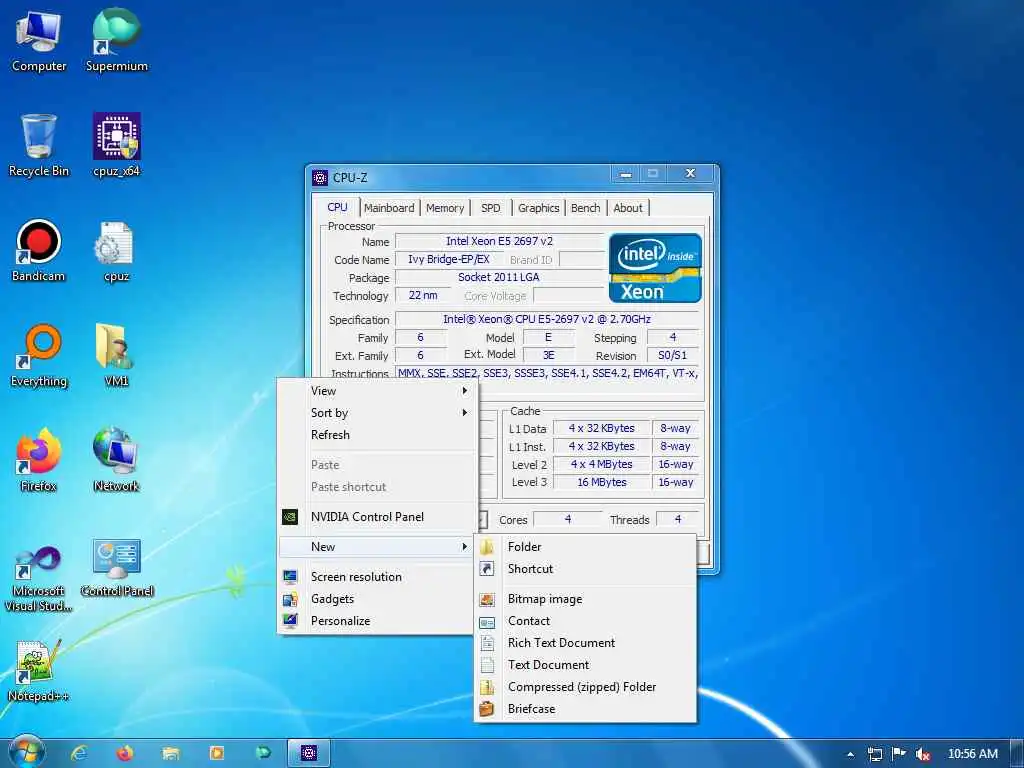The height and width of the screenshot is (768, 1024).
Task: Open the SPD tab
Action: click(490, 208)
